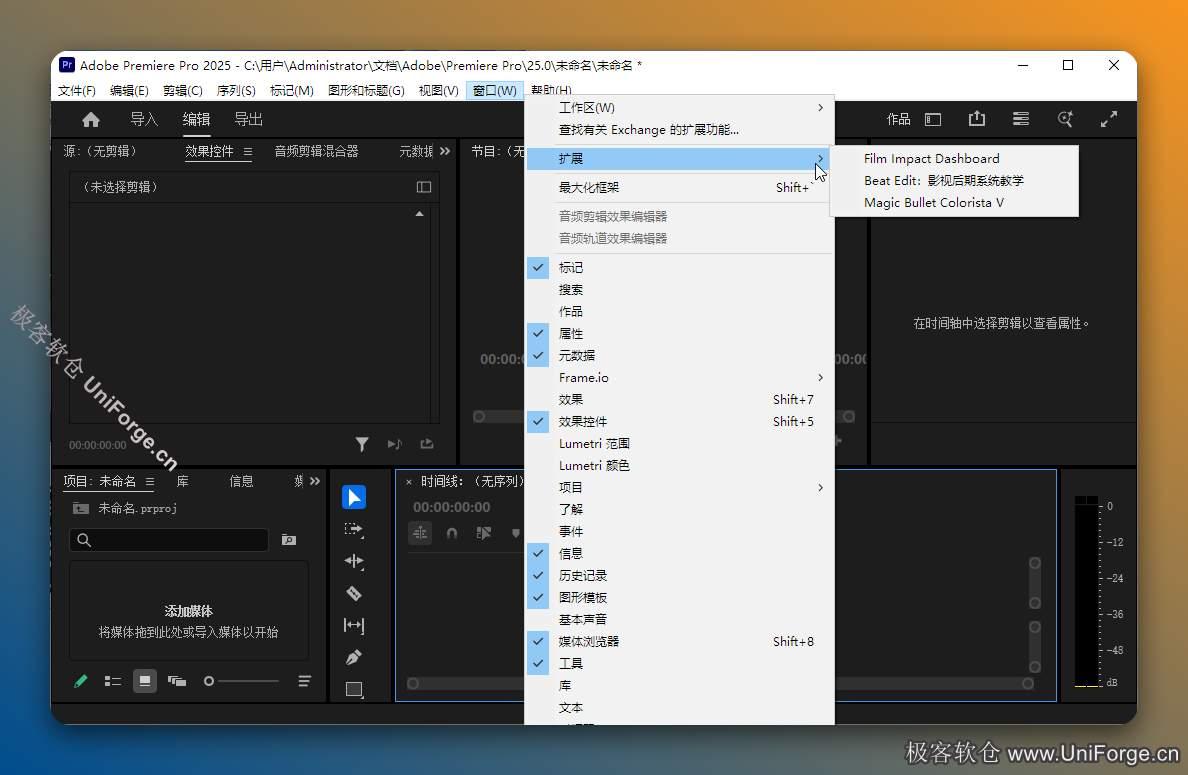1188x775 pixels.
Task: Click 查找有关 Exchange 的扩展功能 entry
Action: click(x=680, y=130)
